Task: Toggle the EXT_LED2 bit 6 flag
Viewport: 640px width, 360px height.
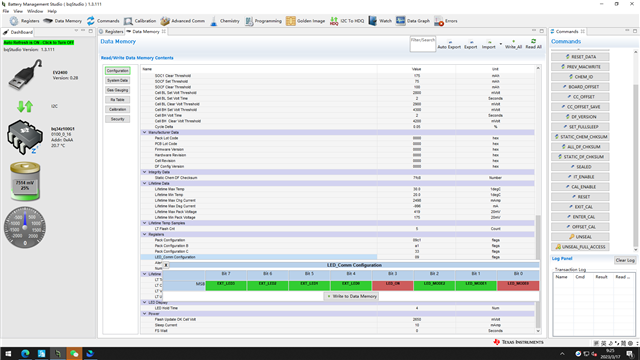Action: click(267, 285)
